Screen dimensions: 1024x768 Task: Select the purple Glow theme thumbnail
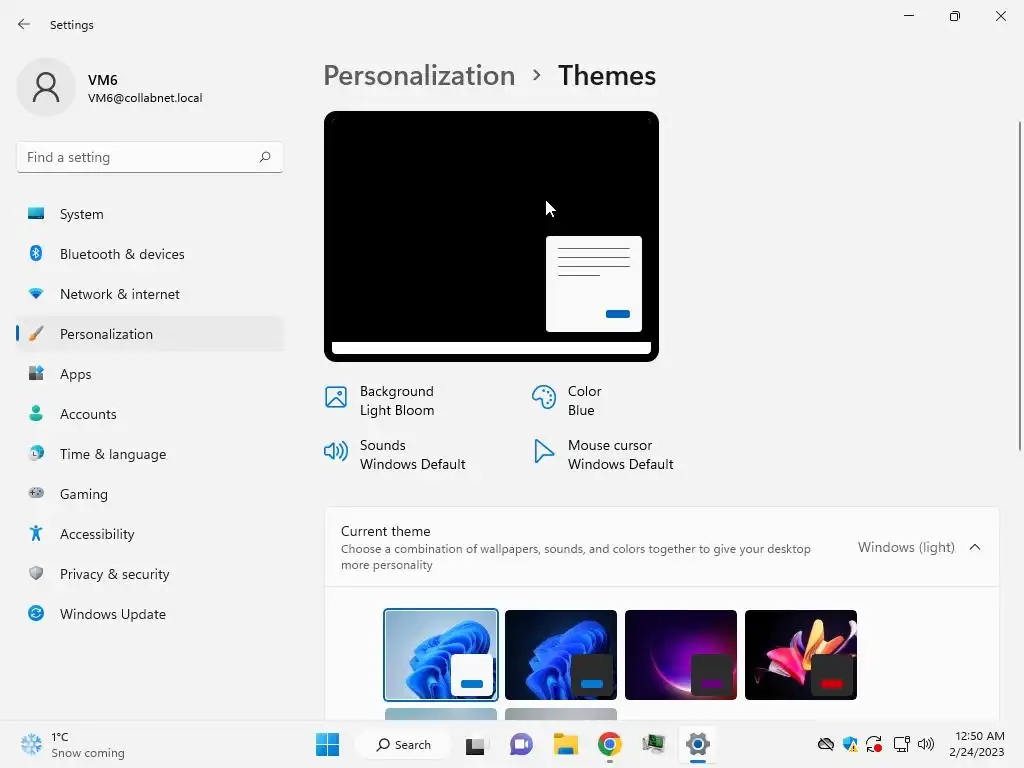pyautogui.click(x=680, y=654)
